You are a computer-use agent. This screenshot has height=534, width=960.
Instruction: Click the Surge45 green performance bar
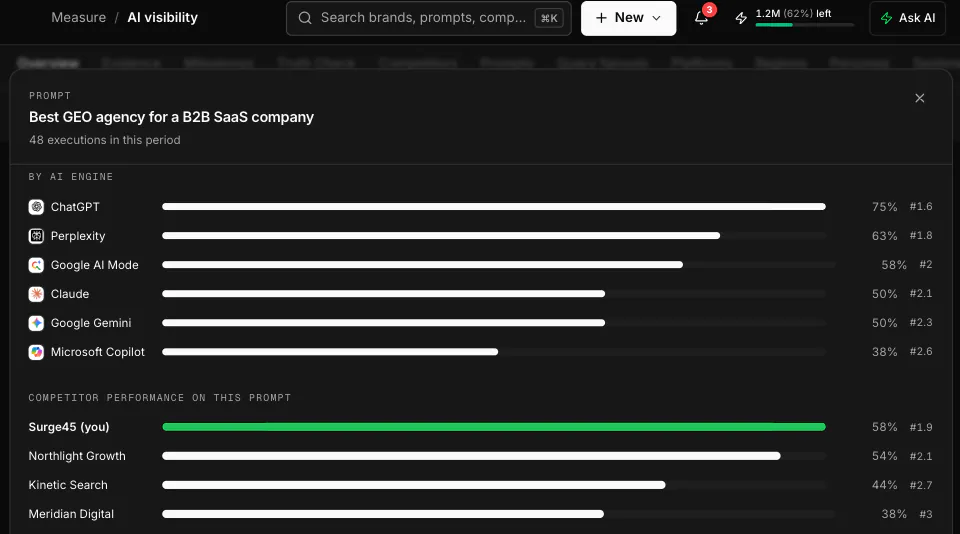click(x=494, y=427)
